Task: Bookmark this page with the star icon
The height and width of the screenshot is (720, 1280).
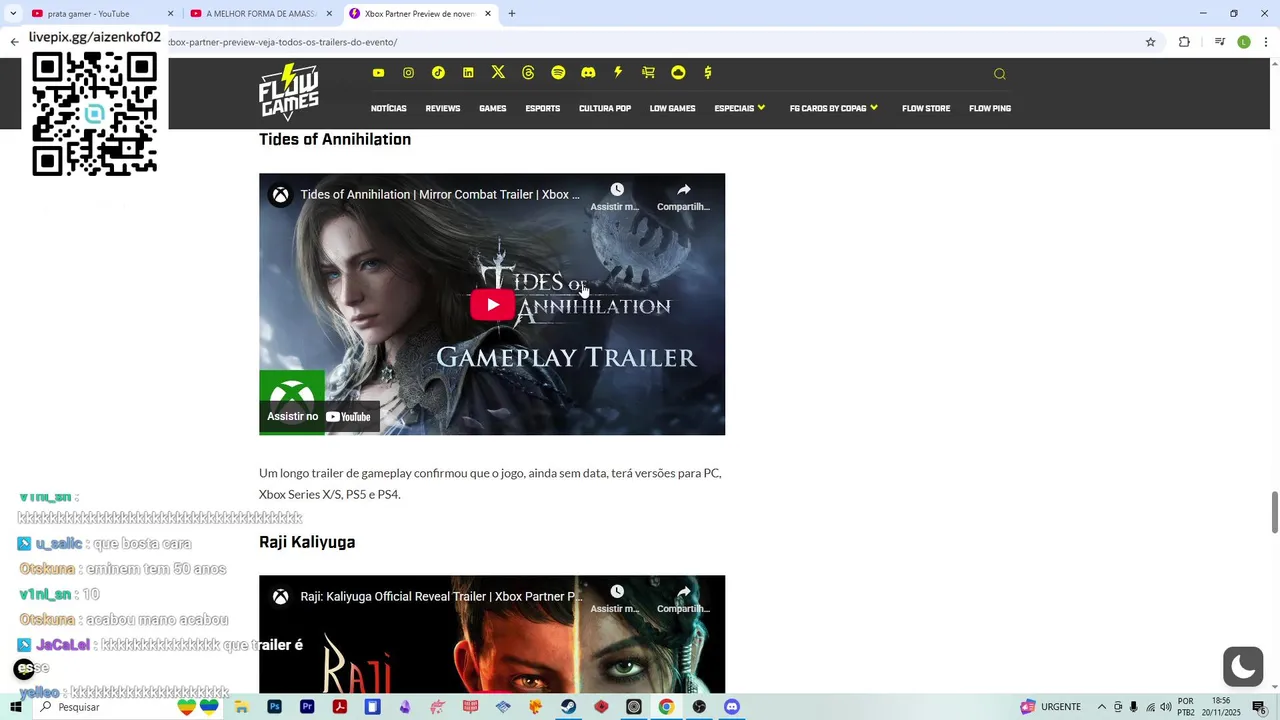Action: tap(1150, 42)
